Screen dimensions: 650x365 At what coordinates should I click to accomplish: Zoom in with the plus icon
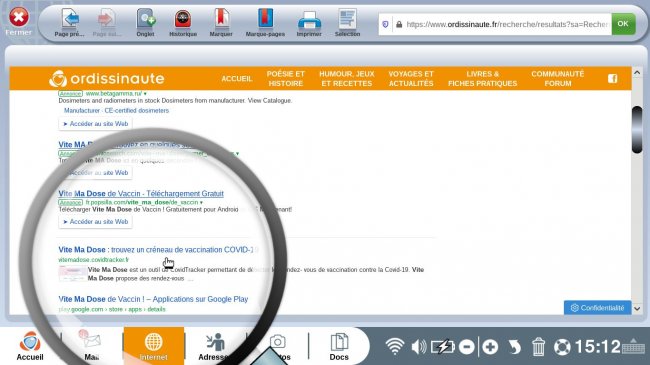(x=490, y=347)
